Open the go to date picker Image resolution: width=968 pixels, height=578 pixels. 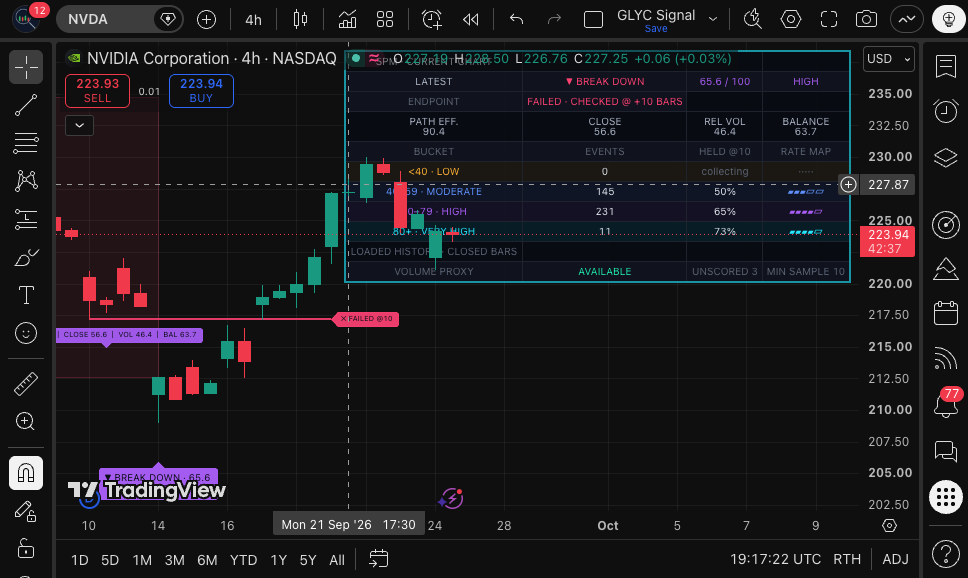pos(378,559)
